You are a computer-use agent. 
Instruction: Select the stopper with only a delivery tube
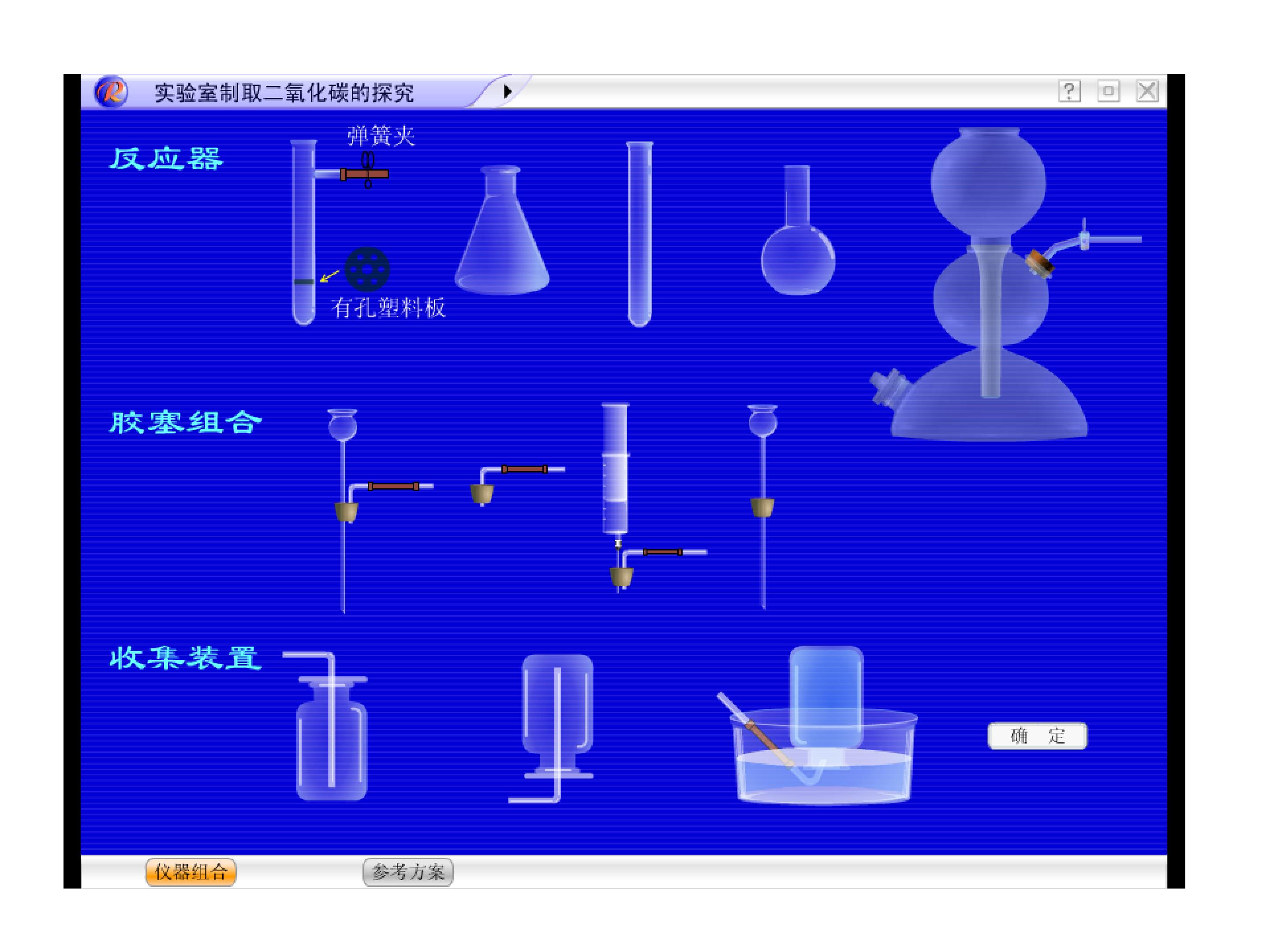(x=517, y=485)
